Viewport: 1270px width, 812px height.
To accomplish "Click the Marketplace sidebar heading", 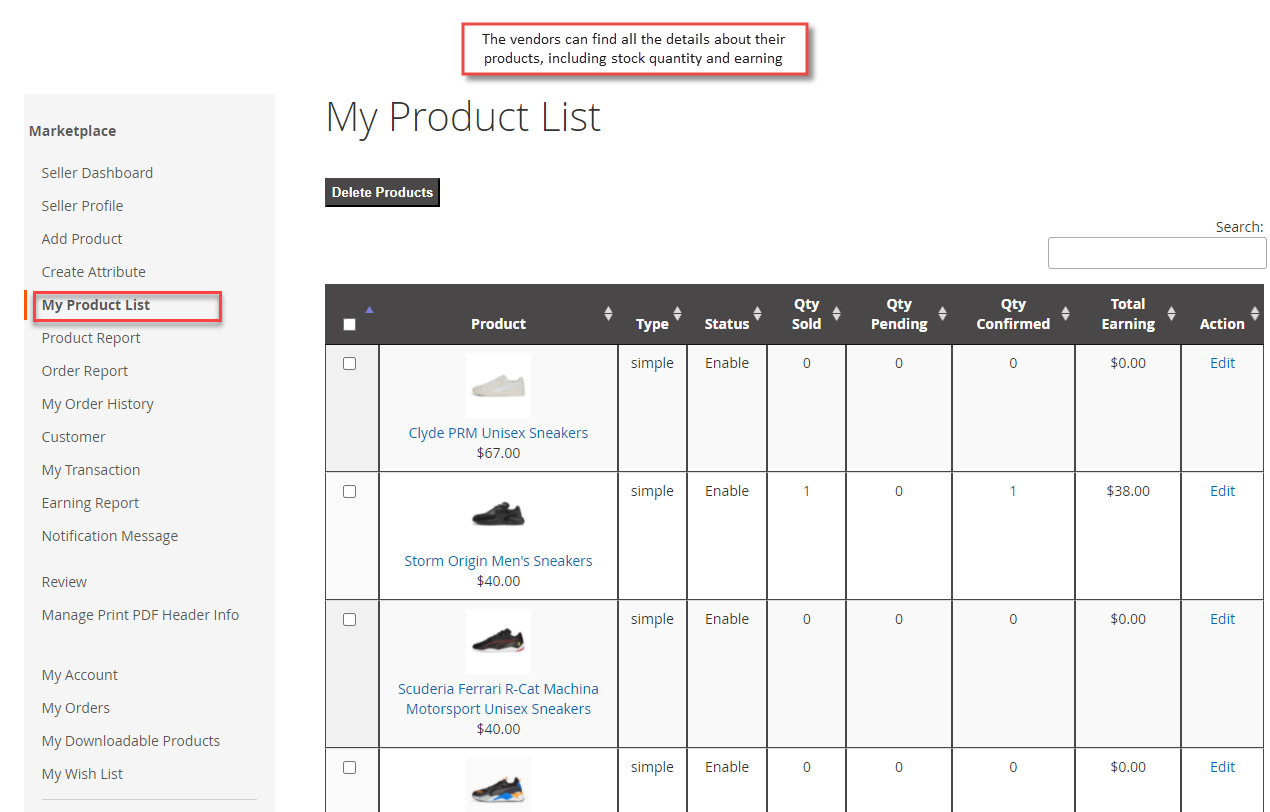I will [72, 131].
